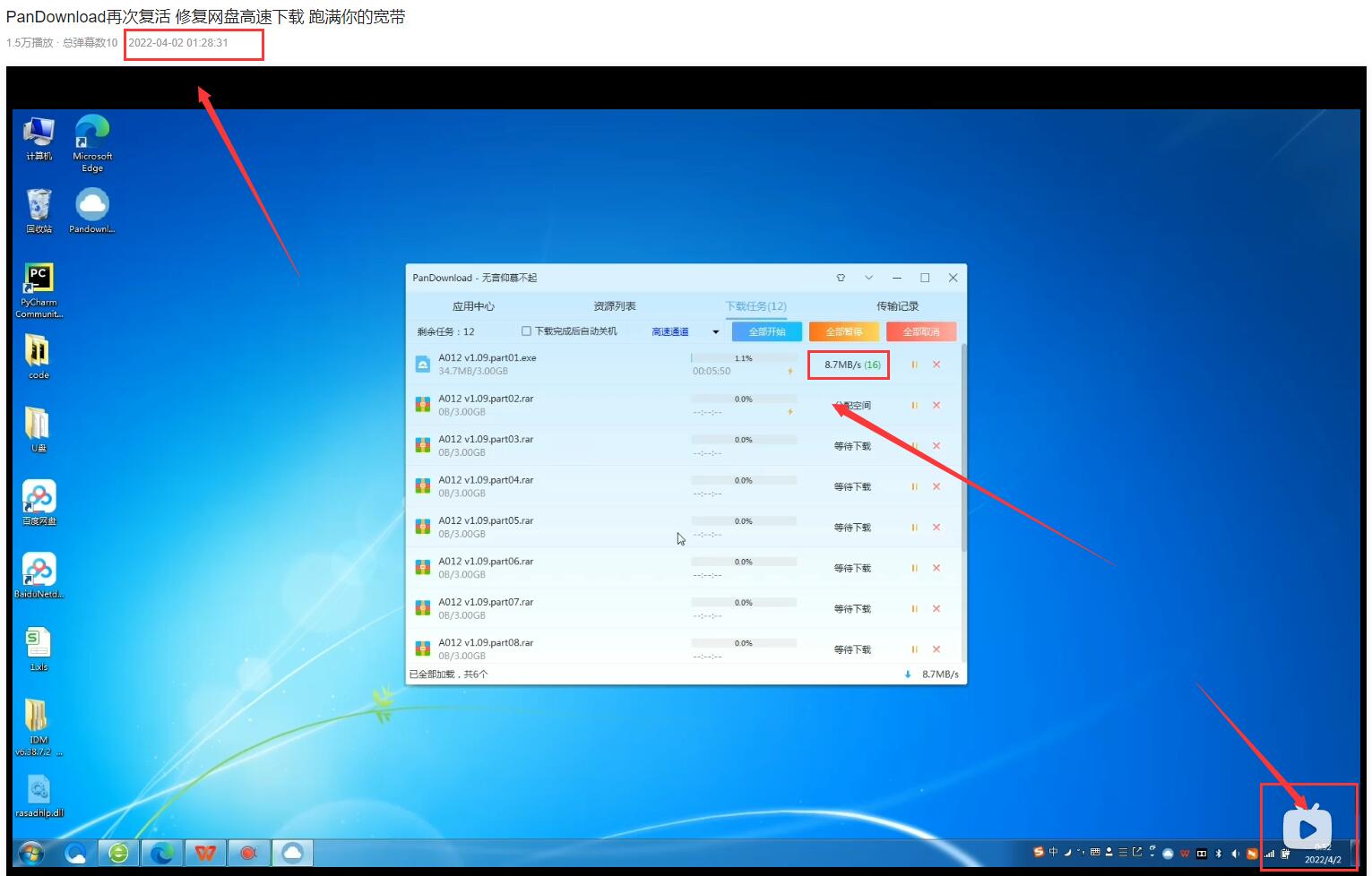Click the 全部开始 button
Viewport: 1372px width, 876px height.
(767, 331)
